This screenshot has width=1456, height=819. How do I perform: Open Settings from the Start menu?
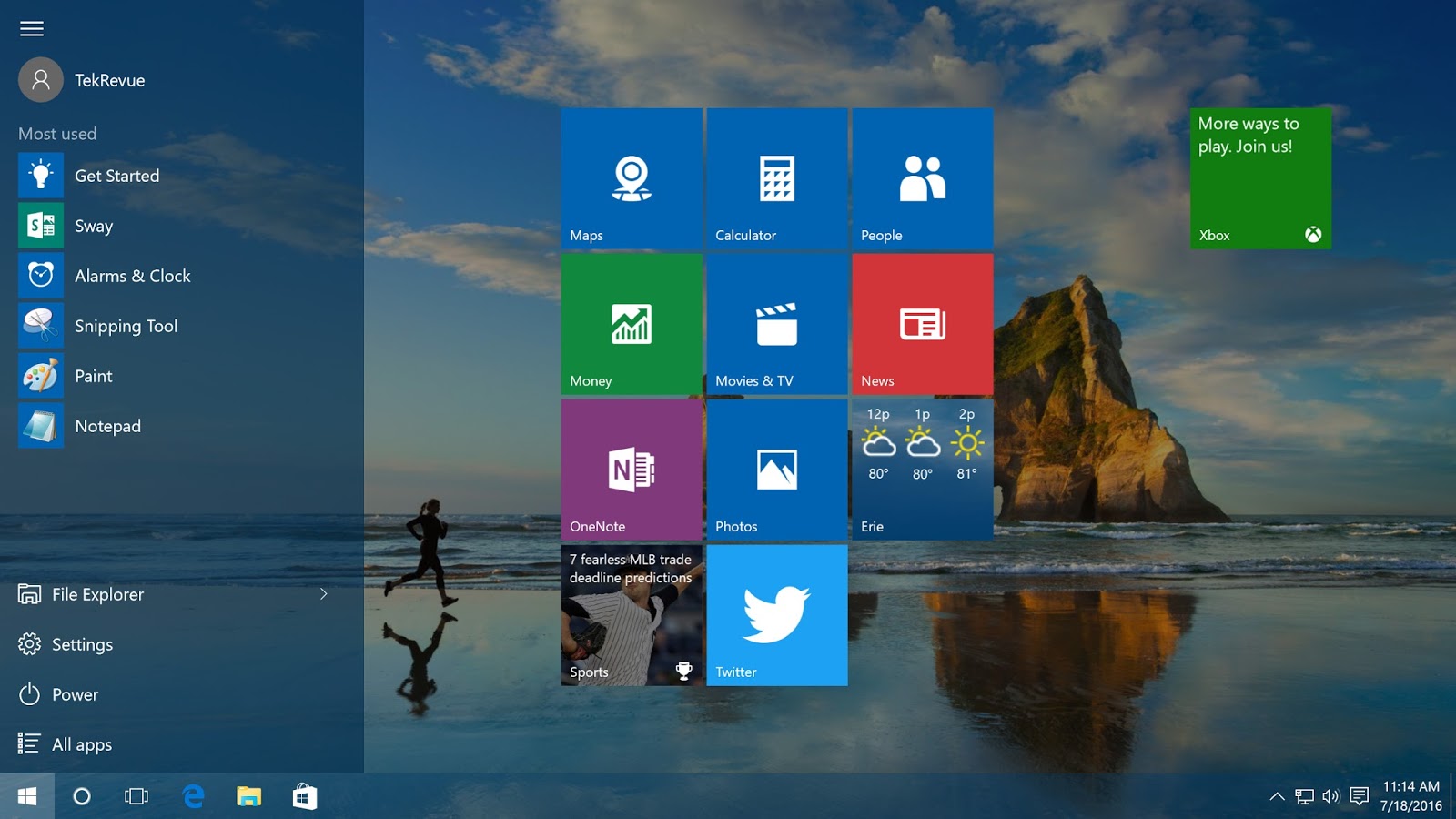click(82, 643)
